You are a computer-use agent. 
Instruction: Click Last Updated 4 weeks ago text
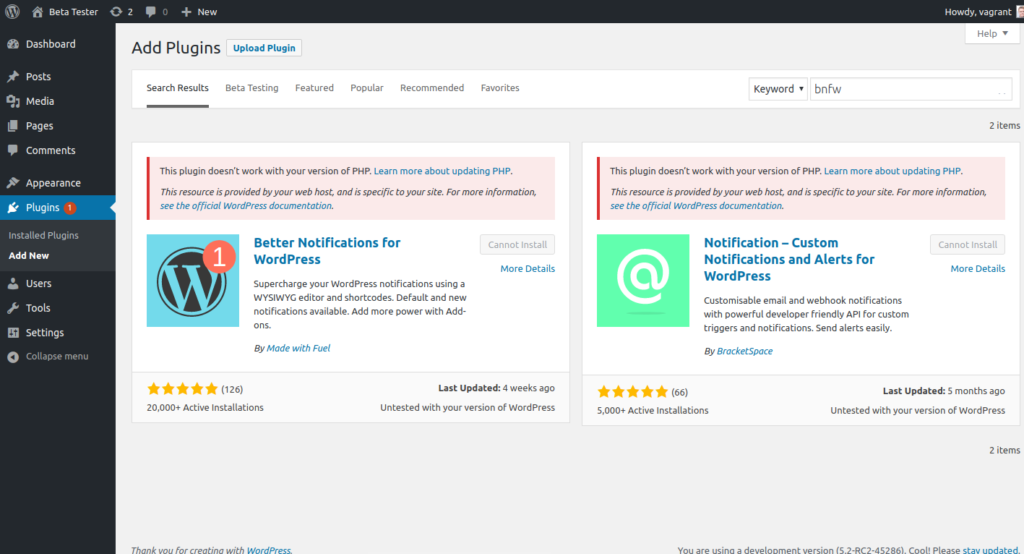(x=496, y=388)
